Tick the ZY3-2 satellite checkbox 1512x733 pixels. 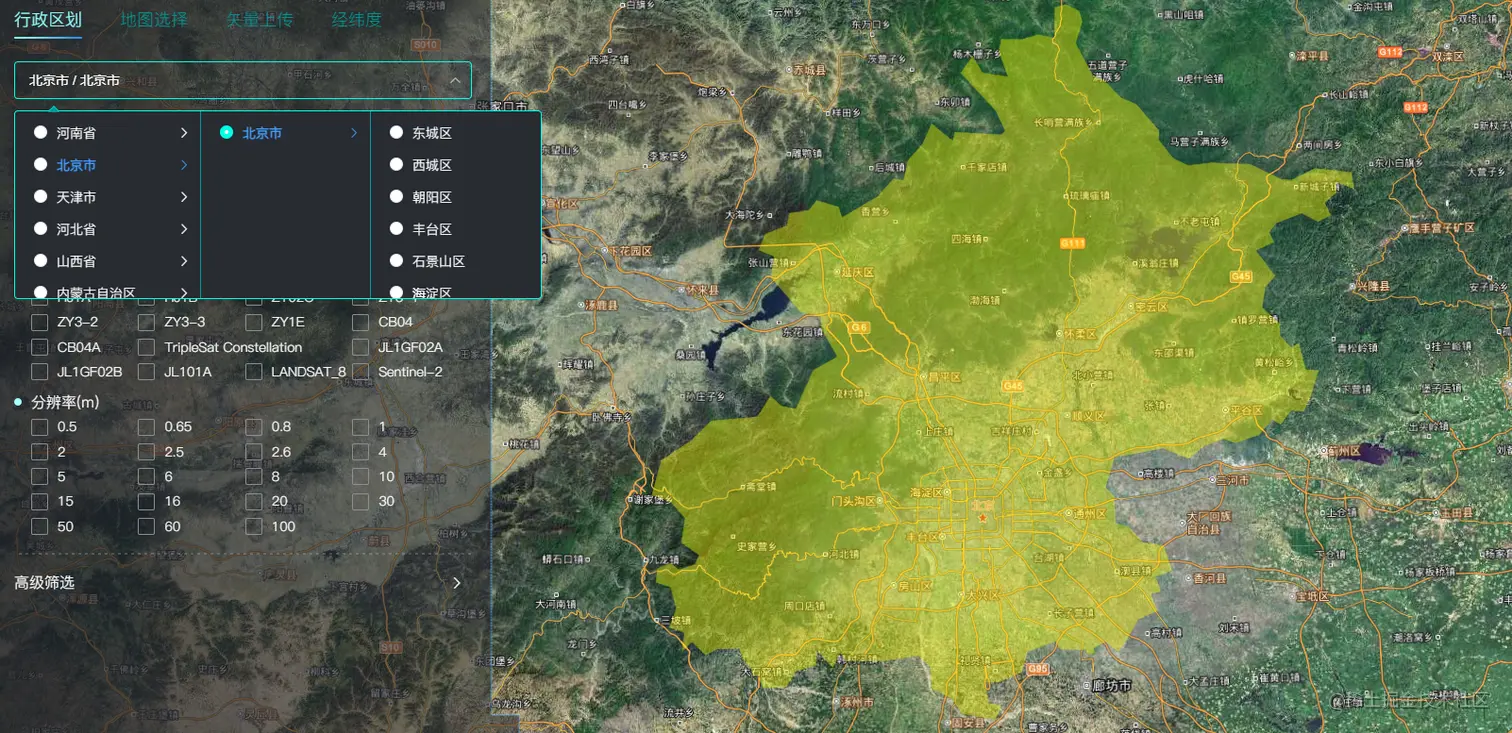click(40, 322)
